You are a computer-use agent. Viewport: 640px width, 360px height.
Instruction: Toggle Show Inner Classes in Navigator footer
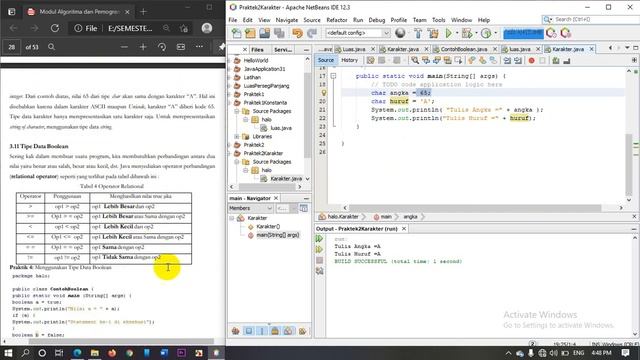(x=288, y=331)
